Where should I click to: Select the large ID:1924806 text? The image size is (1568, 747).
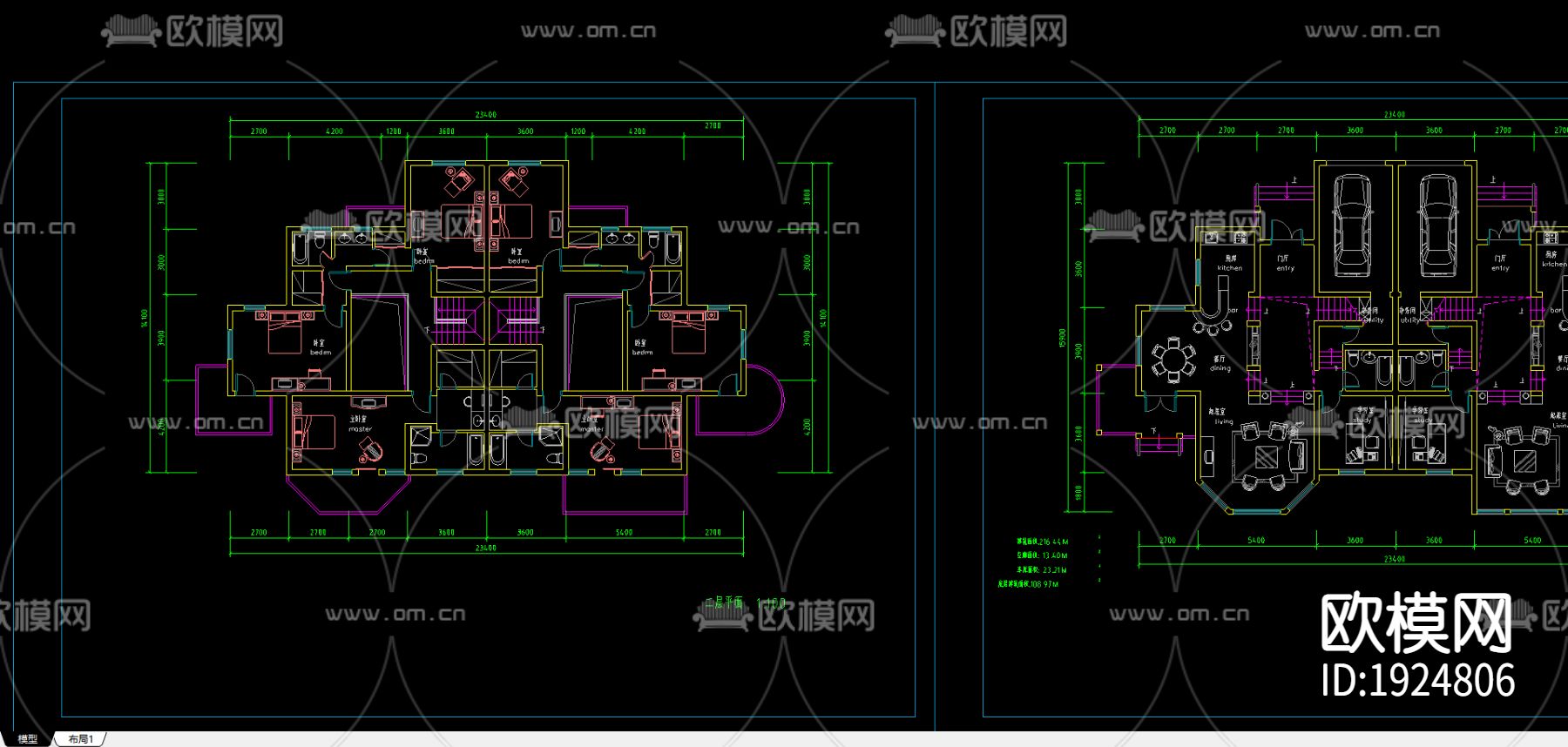(1418, 680)
